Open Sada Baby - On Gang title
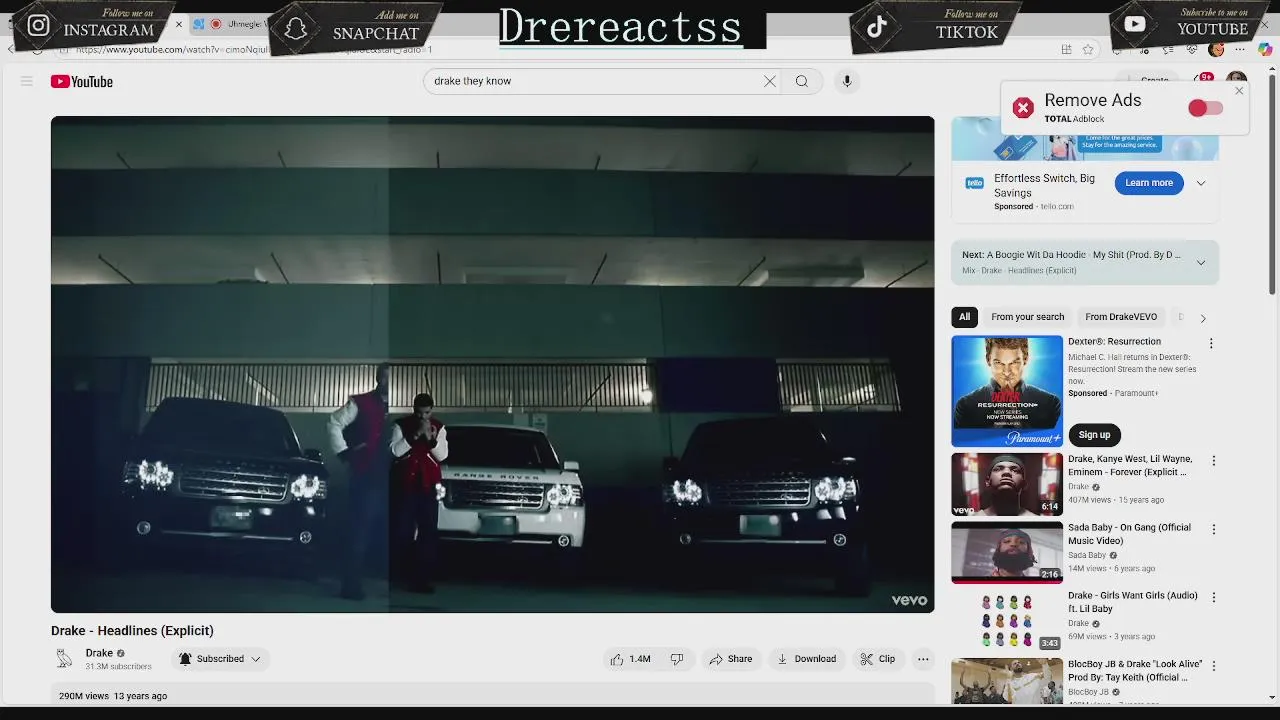 [x=1129, y=534]
